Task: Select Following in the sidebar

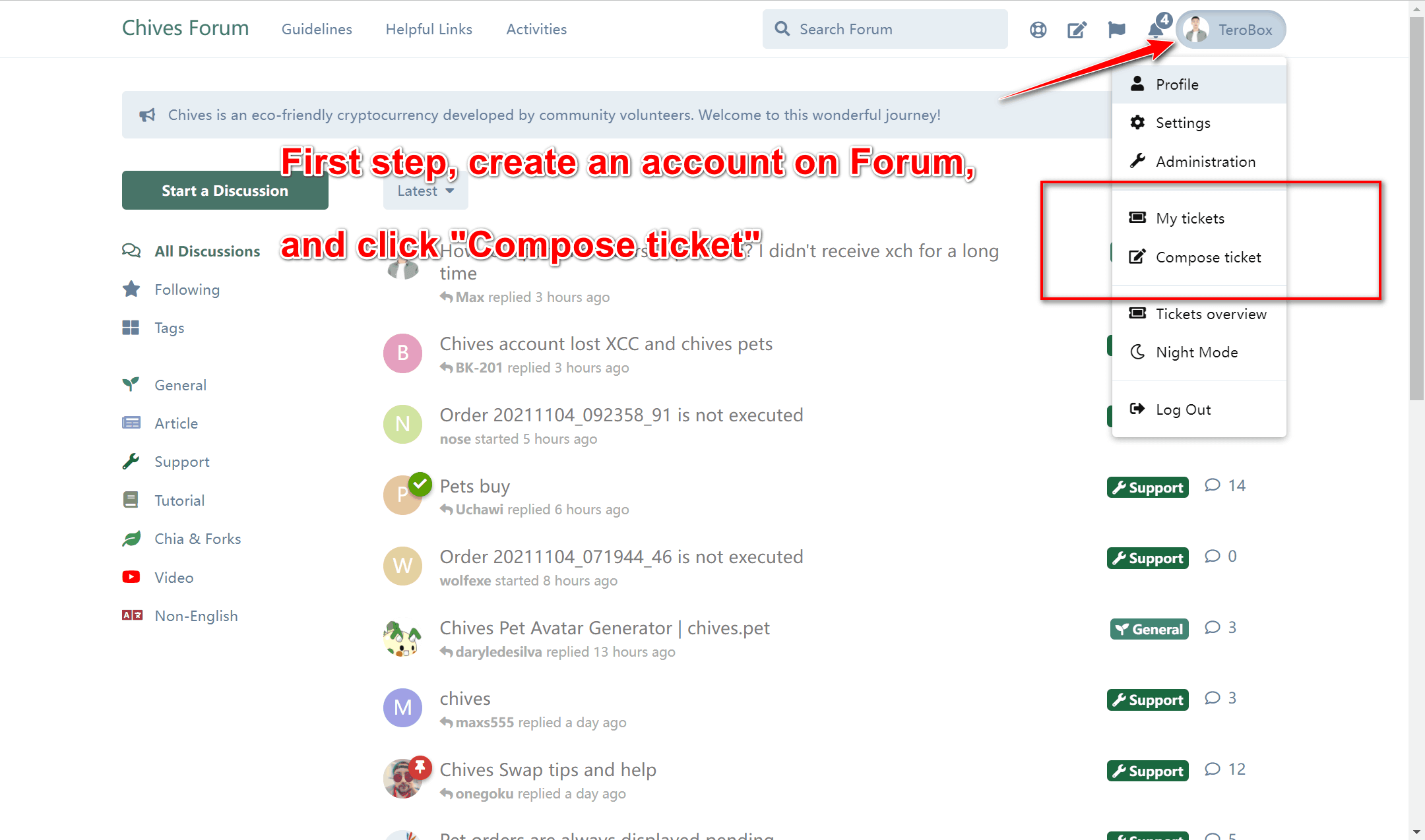Action: click(187, 289)
